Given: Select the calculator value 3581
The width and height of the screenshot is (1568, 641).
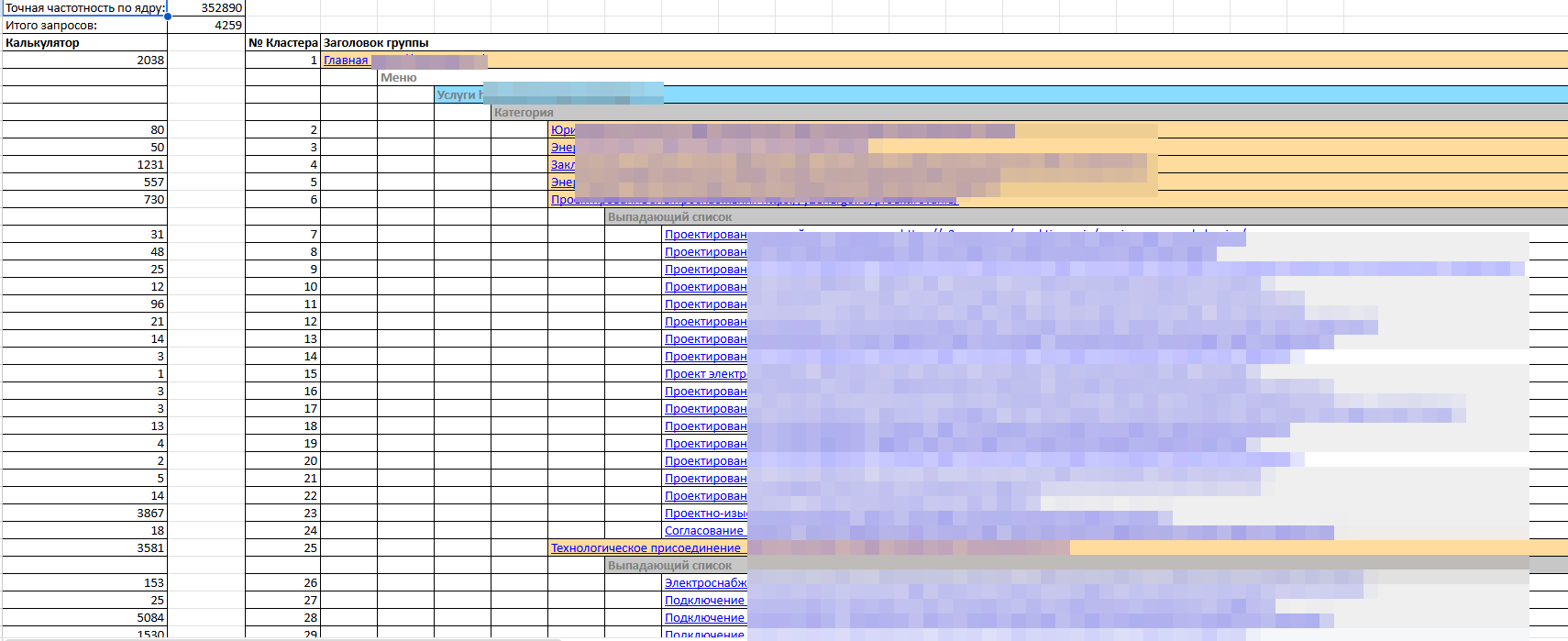Looking at the screenshot, I should point(85,548).
